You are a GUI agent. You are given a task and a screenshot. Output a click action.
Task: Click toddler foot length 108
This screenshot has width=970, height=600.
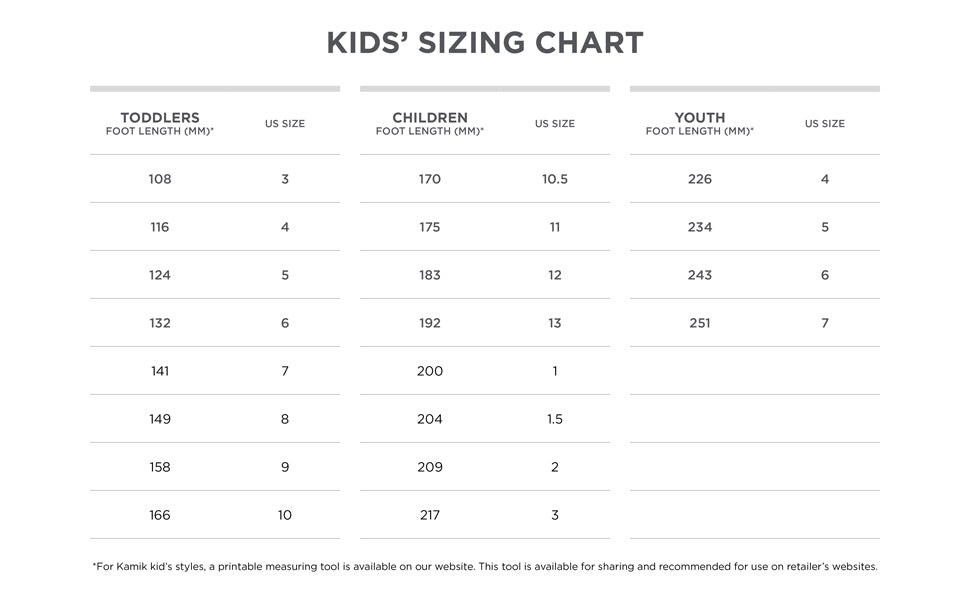(160, 179)
